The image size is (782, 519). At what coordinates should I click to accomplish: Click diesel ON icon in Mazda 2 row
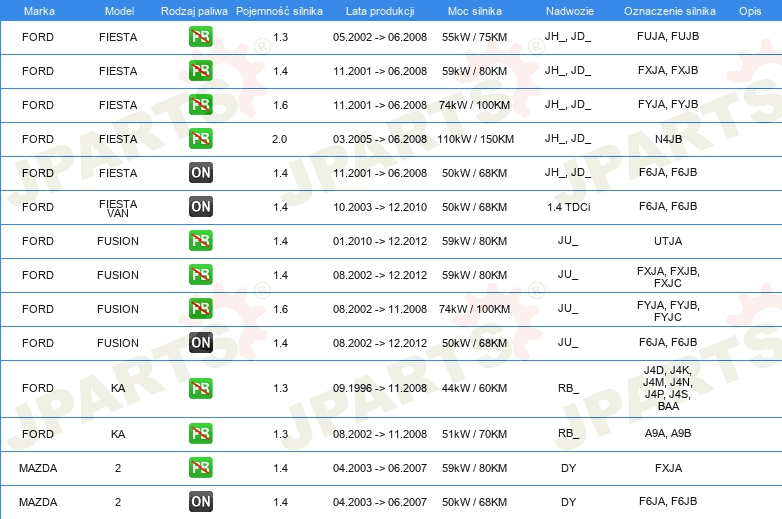click(x=200, y=502)
